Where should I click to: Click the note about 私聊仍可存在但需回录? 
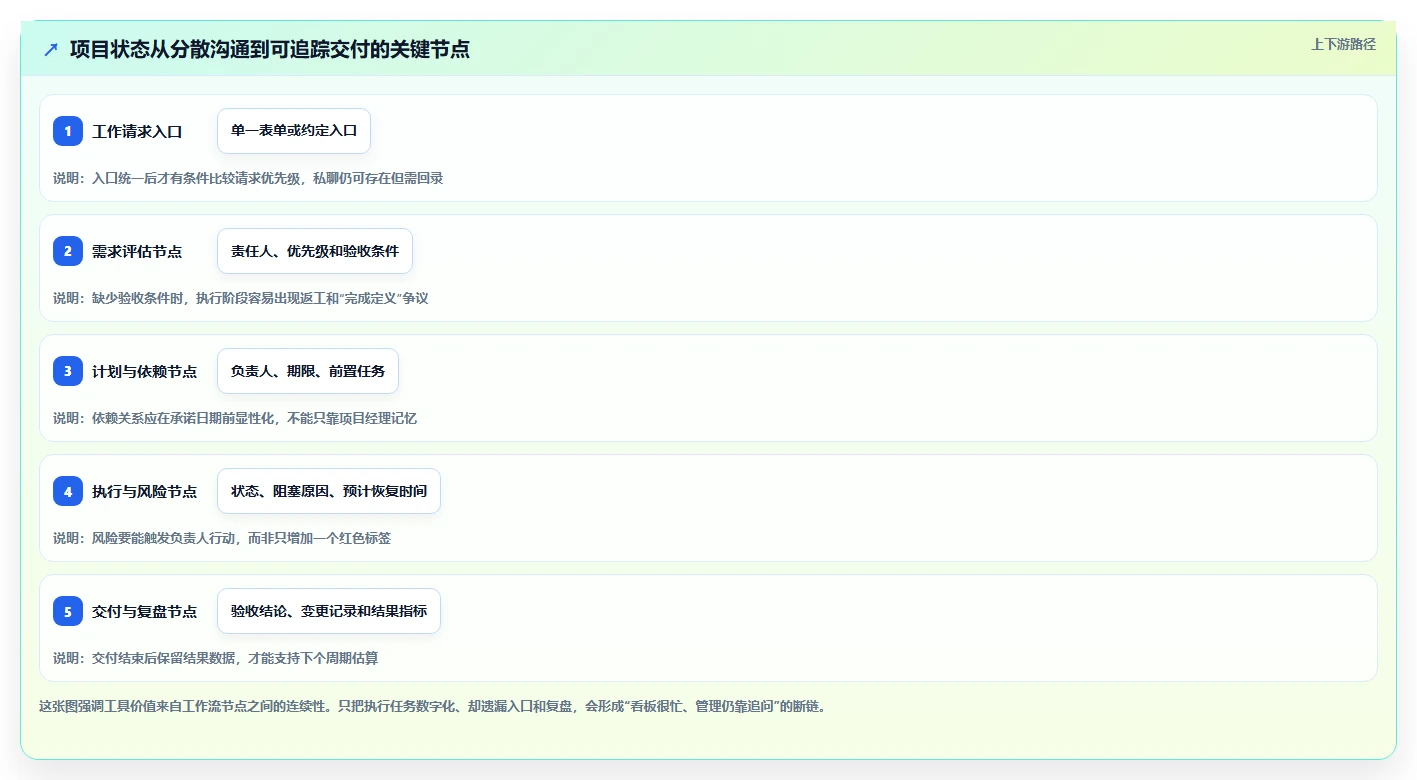[248, 178]
